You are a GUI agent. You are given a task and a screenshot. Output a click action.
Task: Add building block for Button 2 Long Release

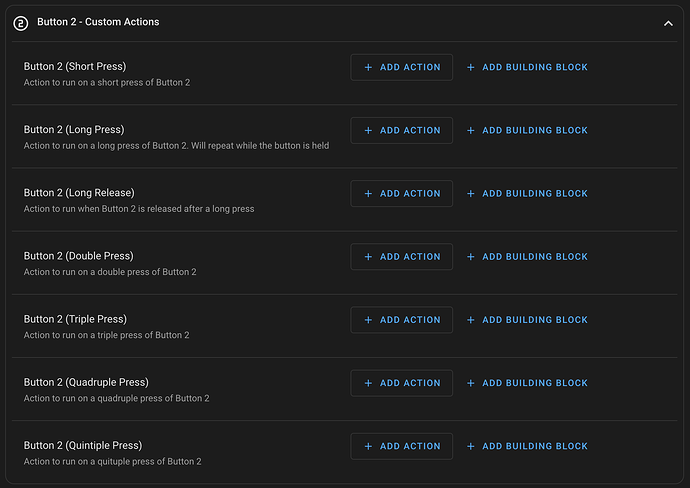pos(527,194)
